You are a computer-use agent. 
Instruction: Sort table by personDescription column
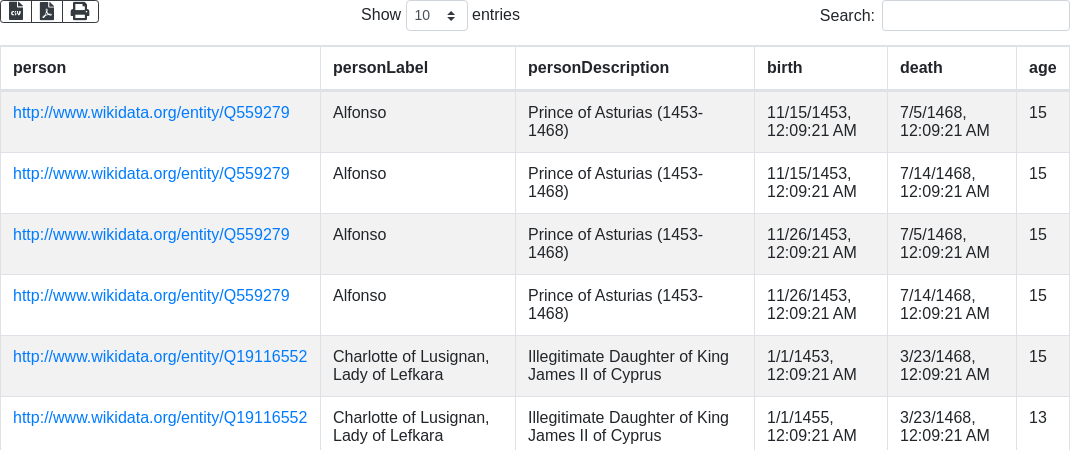(598, 68)
